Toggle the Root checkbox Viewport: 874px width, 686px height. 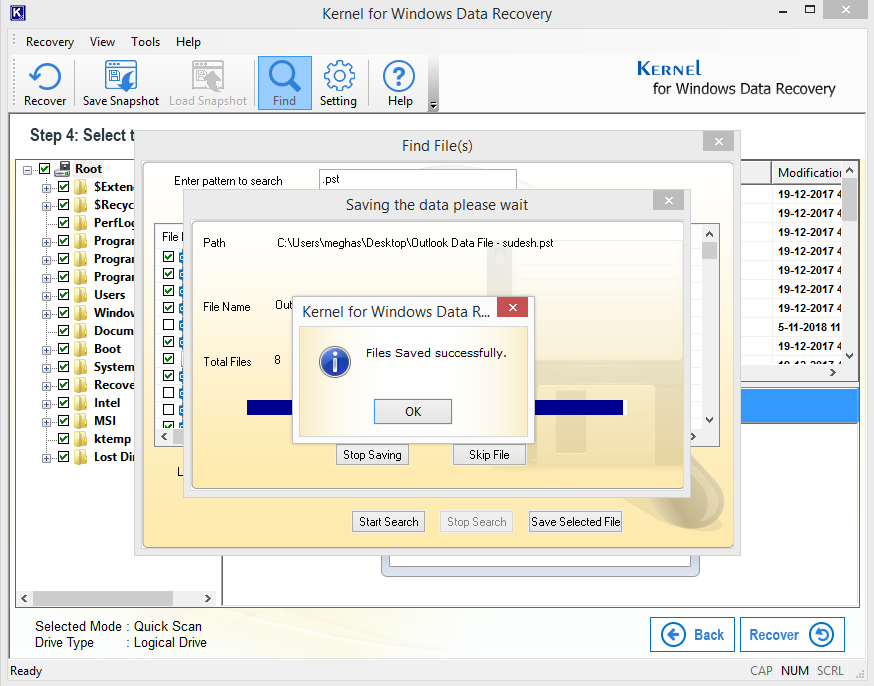tap(45, 168)
